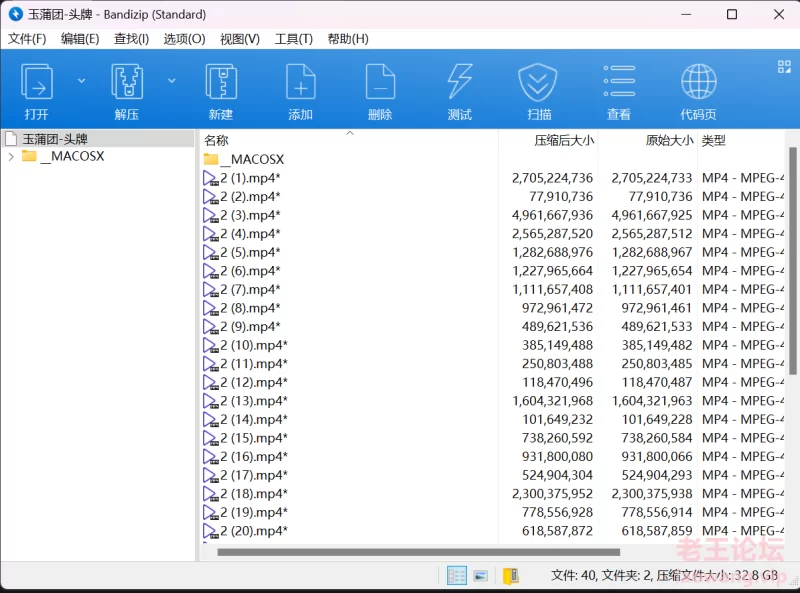This screenshot has height=593, width=800.
Task: Click the 代码页 (Code page) globe icon
Action: click(x=698, y=82)
